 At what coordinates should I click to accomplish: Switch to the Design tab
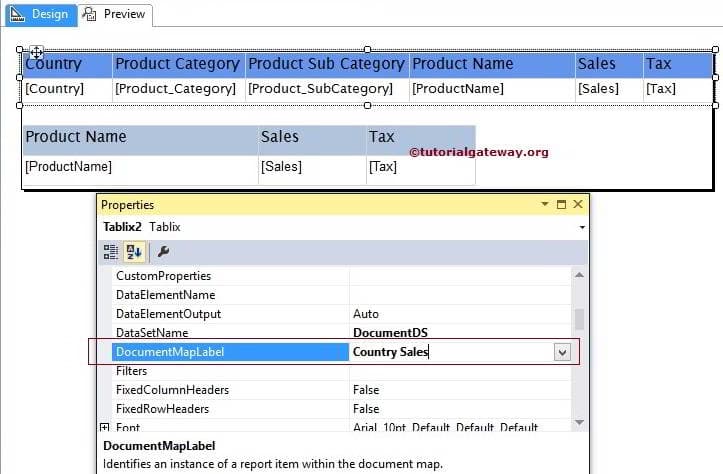pos(41,14)
